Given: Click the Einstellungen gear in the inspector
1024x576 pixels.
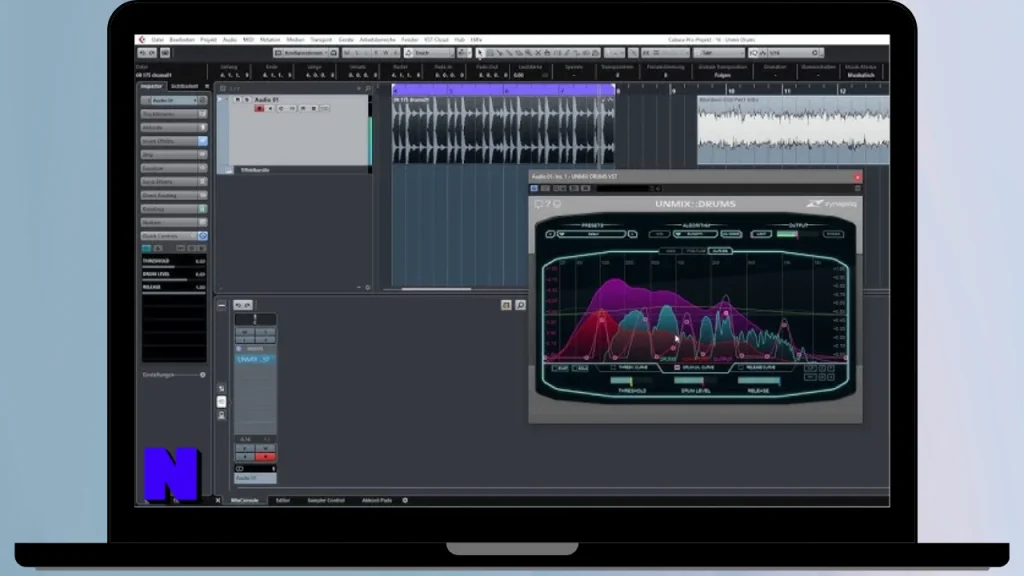Looking at the screenshot, I should [202, 375].
